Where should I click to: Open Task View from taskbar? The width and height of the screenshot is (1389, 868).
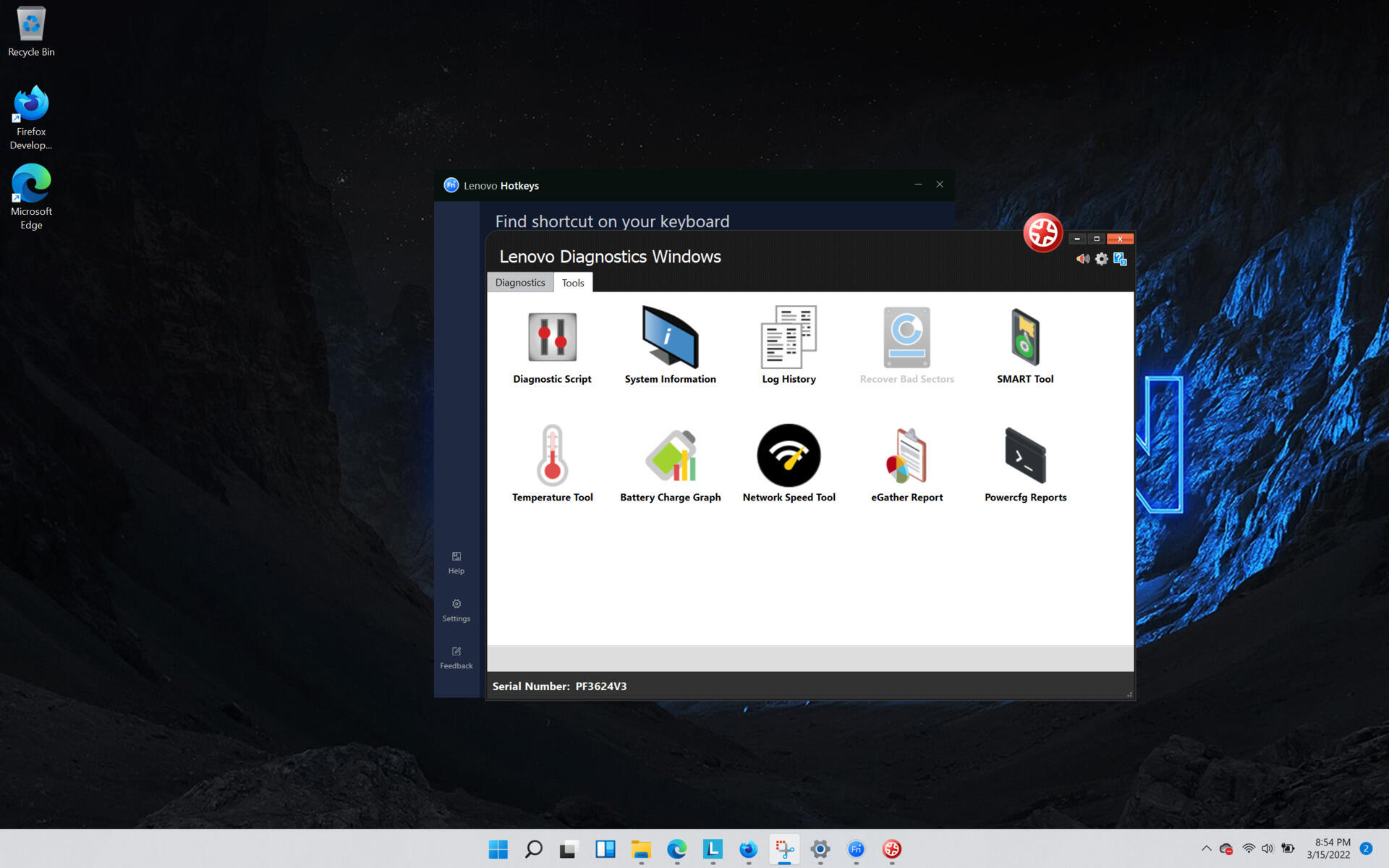point(569,849)
